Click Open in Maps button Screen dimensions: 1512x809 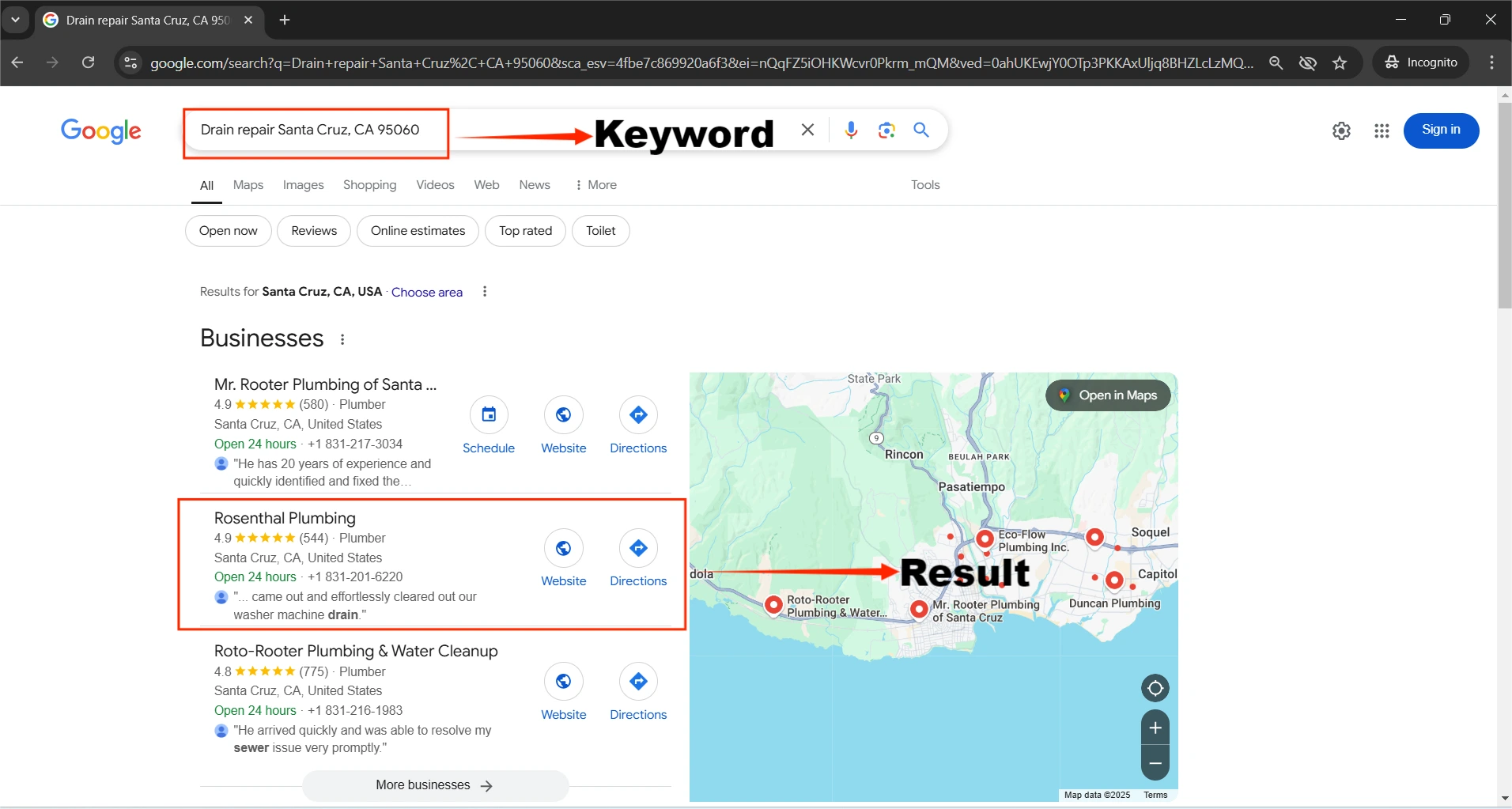pos(1108,395)
